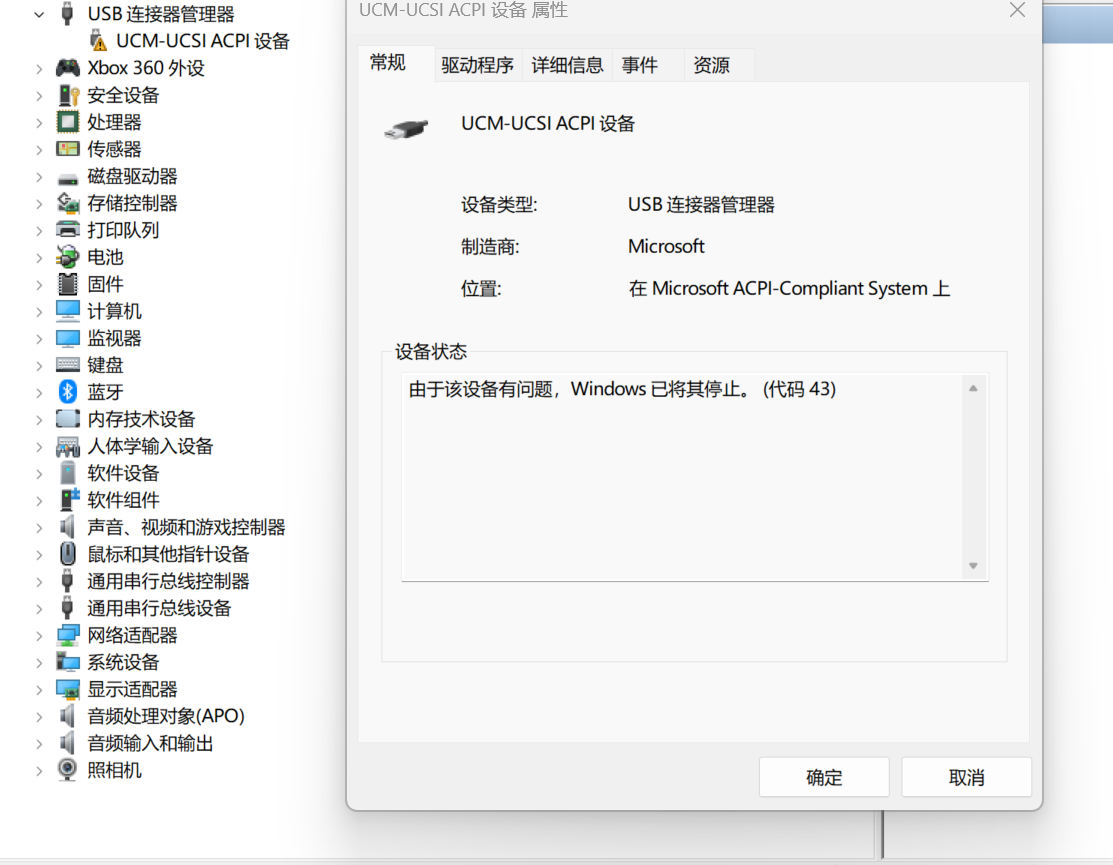The height and width of the screenshot is (865, 1113).
Task: Click the 确定 button
Action: 824,777
